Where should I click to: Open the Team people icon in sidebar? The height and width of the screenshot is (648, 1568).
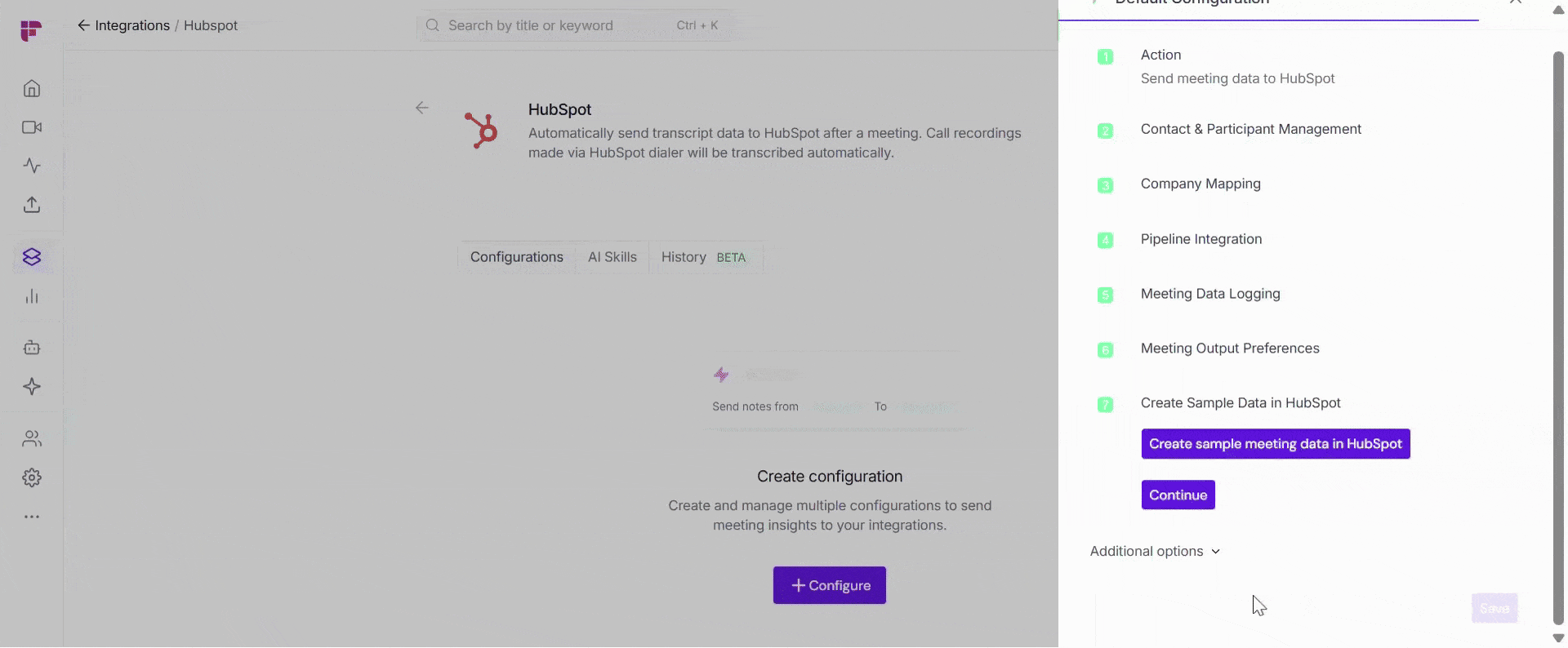[32, 439]
